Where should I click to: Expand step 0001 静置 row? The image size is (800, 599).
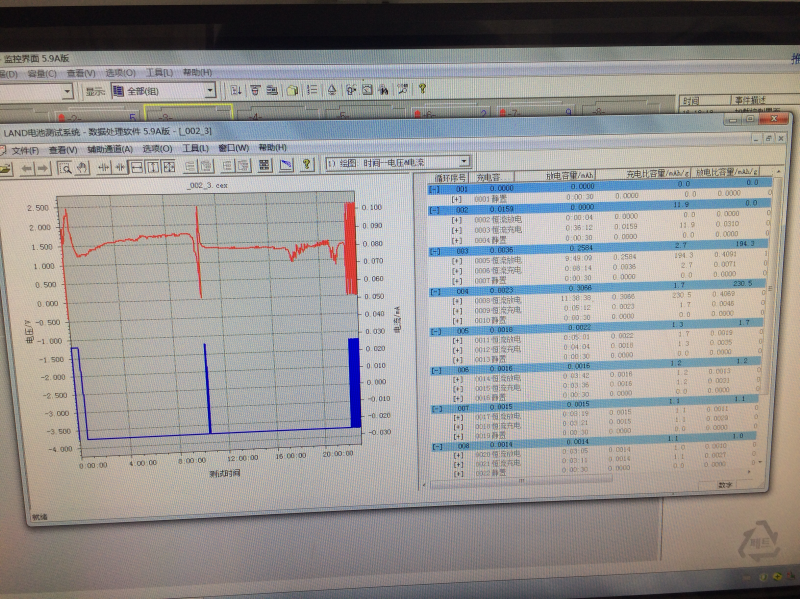coord(456,199)
